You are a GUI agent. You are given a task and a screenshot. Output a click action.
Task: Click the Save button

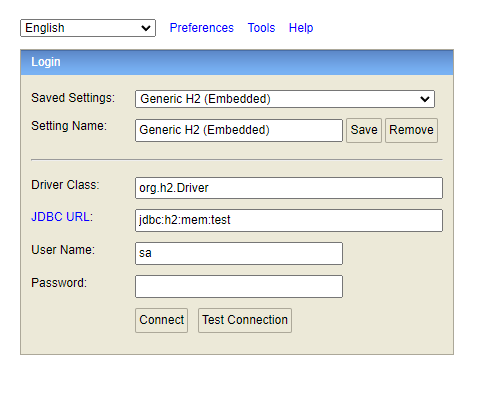click(x=364, y=130)
